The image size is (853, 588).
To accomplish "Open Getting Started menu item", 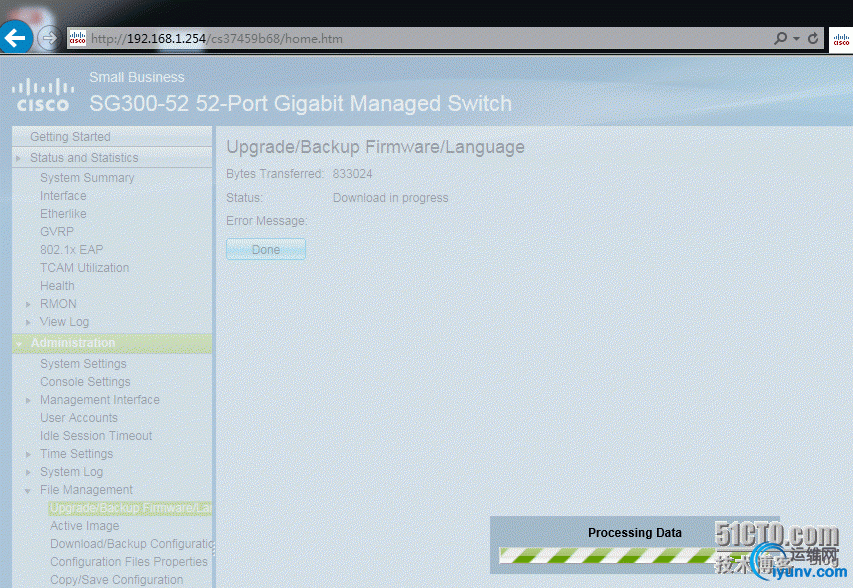I will tap(70, 137).
